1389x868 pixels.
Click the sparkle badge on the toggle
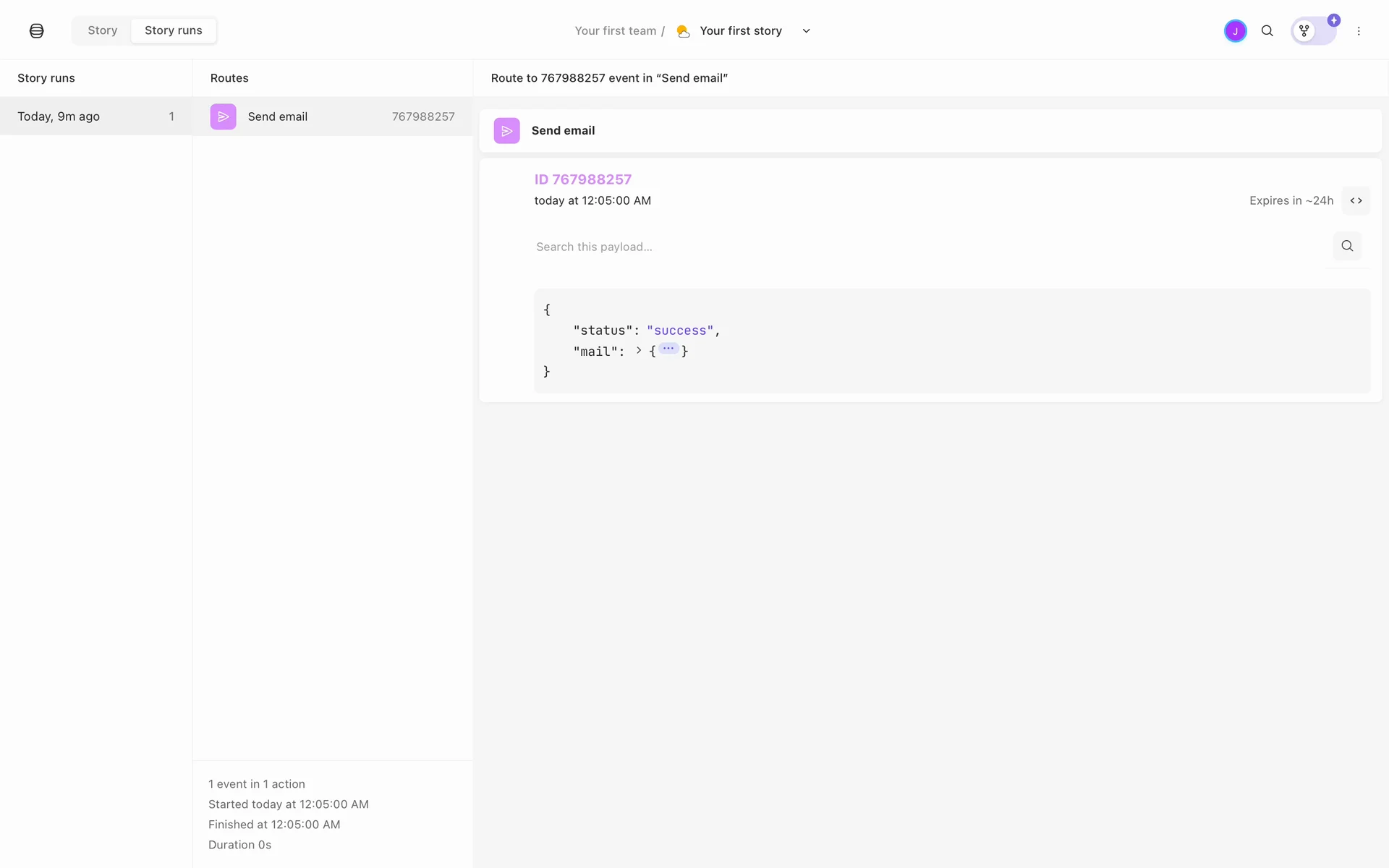(x=1333, y=21)
